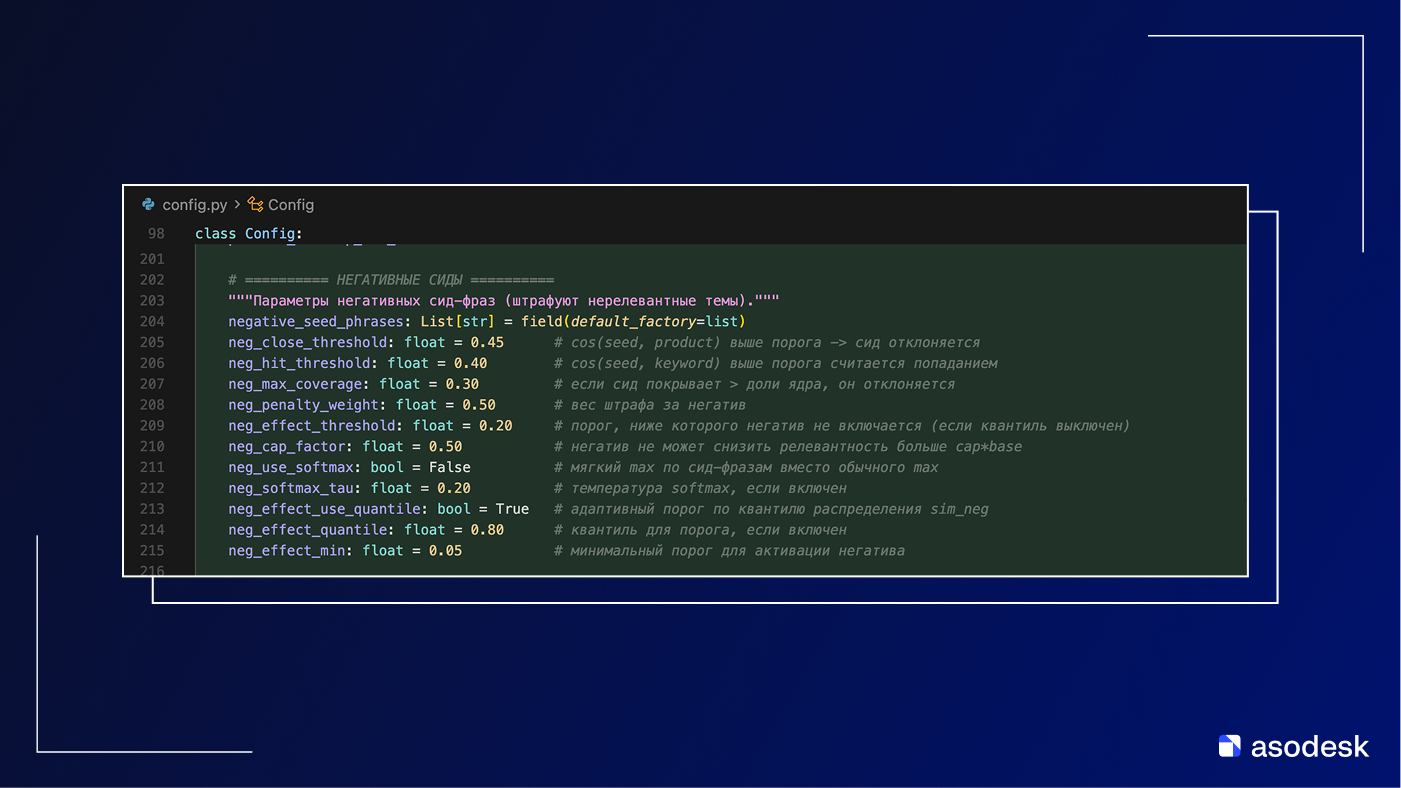Open config.py in the breadcrumb bar
Screen dimensions: 1401x788
(x=194, y=205)
